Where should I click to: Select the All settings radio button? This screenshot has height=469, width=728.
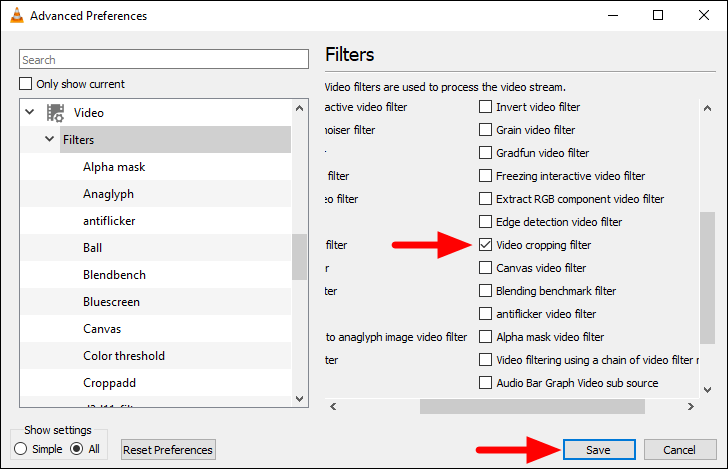[77, 449]
